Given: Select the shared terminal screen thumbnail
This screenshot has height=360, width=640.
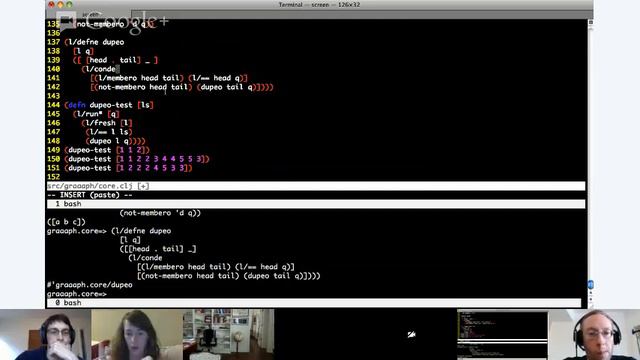Looking at the screenshot, I should pyautogui.click(x=502, y=335).
